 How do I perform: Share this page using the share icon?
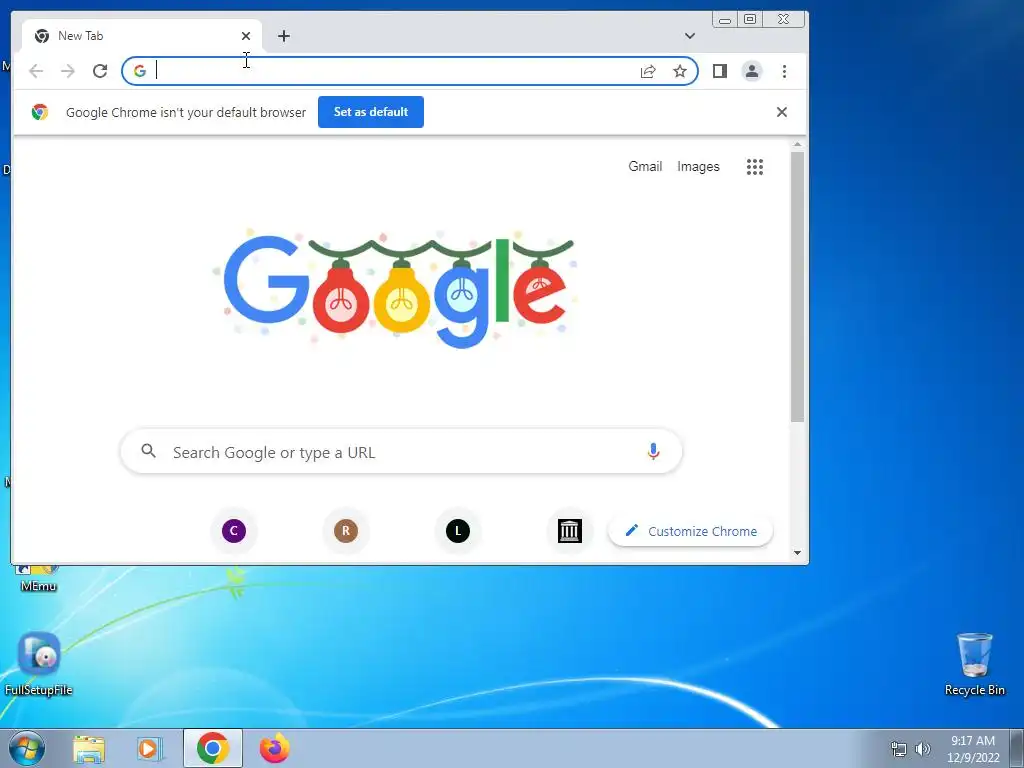click(648, 71)
